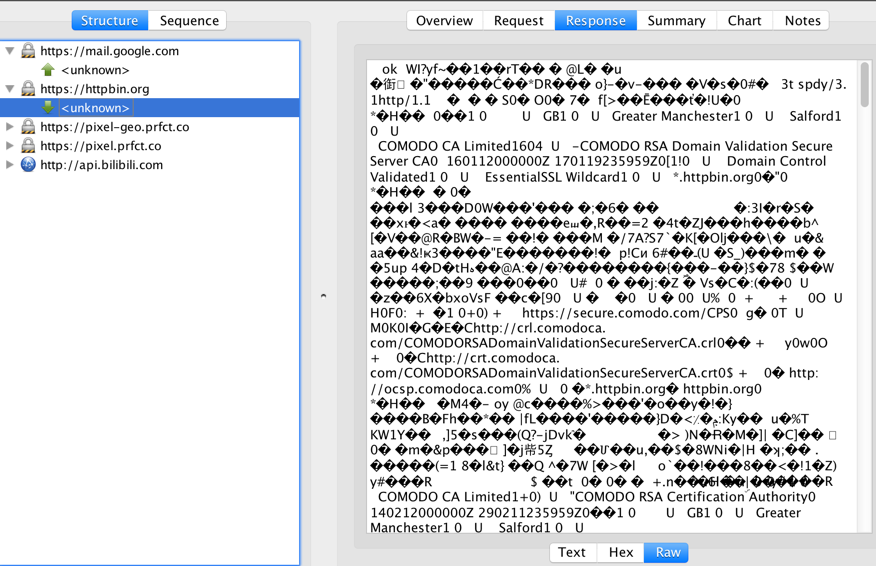Click globe icon beside api.bilibili.com
This screenshot has height=566, width=876.
[28, 165]
